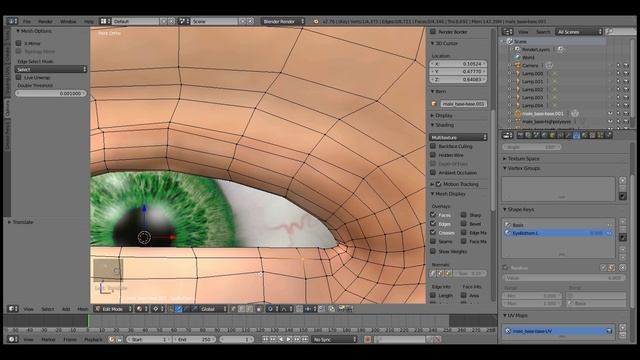640x360 pixels.
Task: Open the properties editor type icon
Action: coord(506,136)
